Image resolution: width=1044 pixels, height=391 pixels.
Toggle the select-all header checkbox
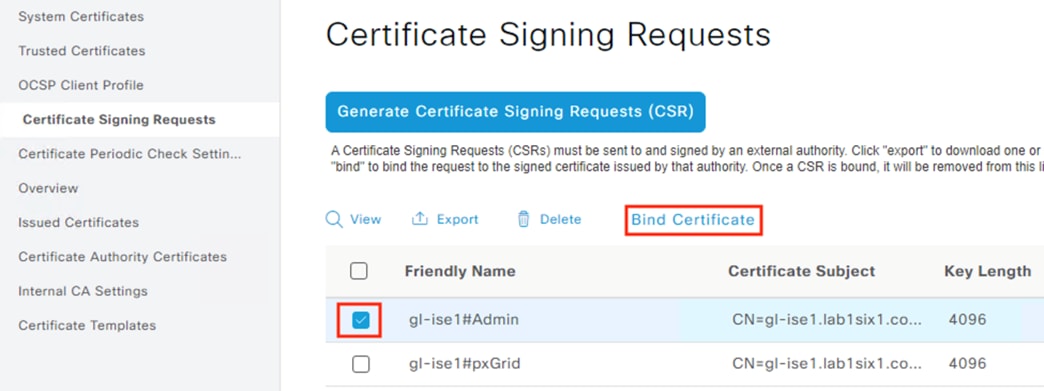(x=358, y=271)
